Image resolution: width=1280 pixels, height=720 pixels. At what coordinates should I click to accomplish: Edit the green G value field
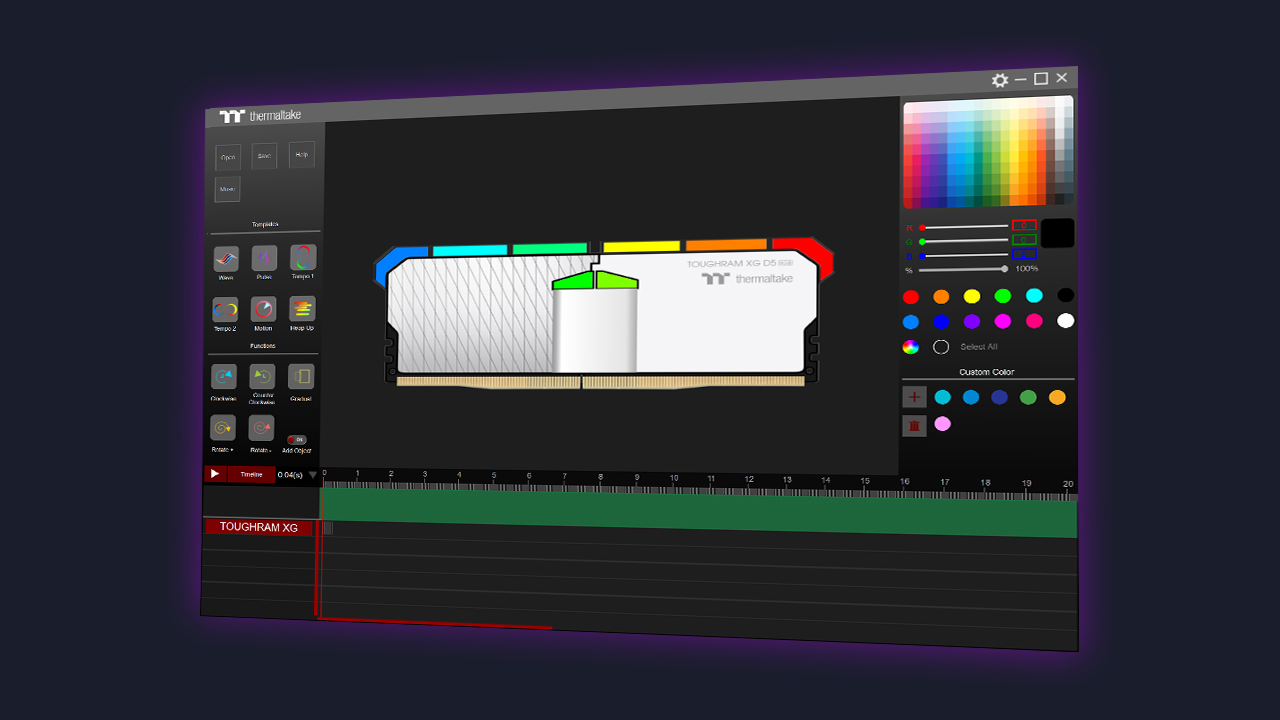point(1024,239)
